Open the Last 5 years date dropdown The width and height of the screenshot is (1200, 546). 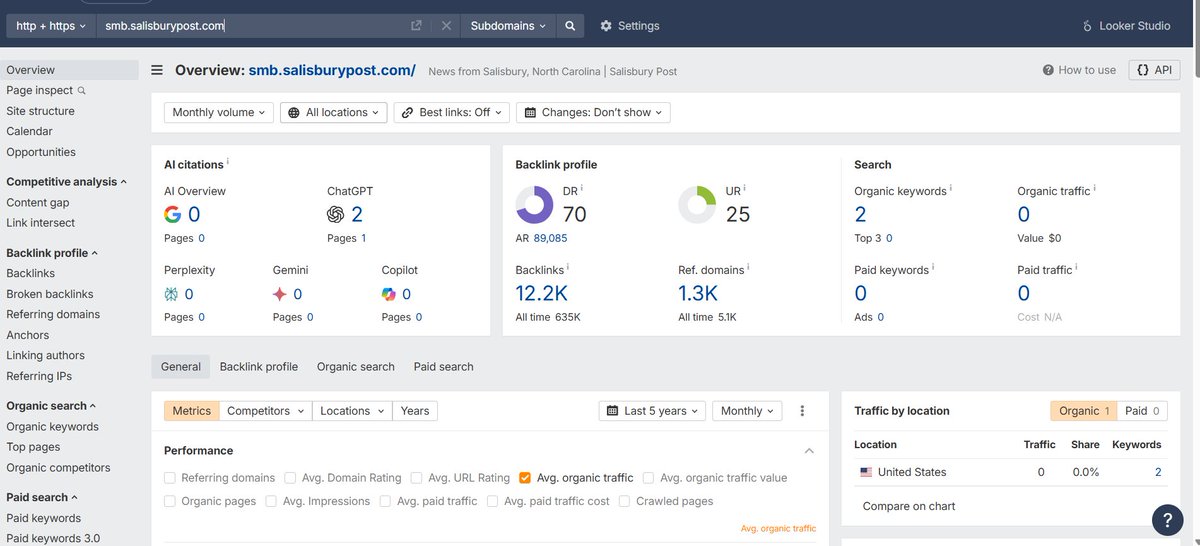pyautogui.click(x=653, y=411)
